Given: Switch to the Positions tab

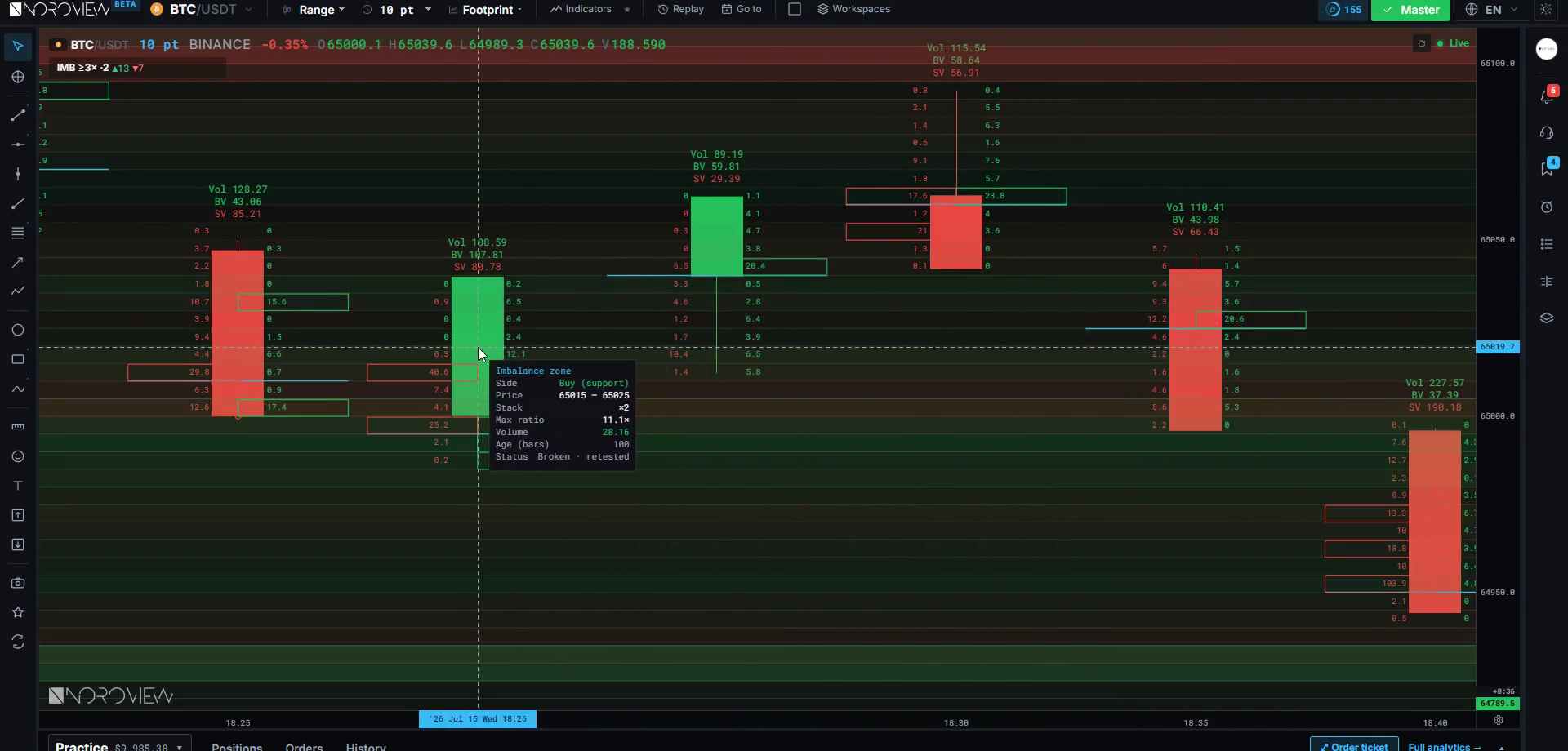Looking at the screenshot, I should pyautogui.click(x=237, y=746).
